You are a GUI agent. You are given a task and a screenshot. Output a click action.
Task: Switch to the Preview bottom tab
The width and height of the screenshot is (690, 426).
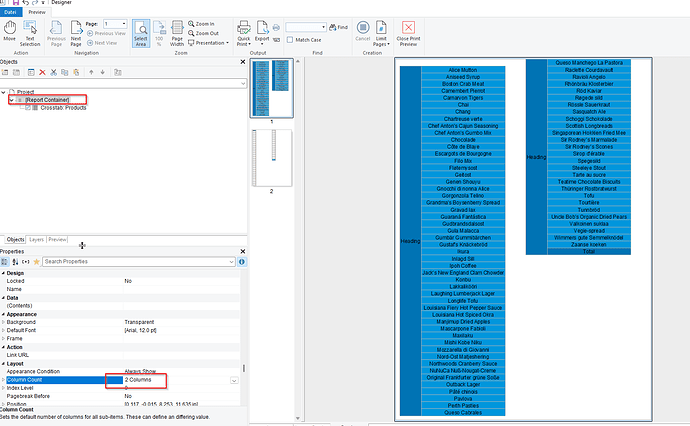click(x=58, y=240)
